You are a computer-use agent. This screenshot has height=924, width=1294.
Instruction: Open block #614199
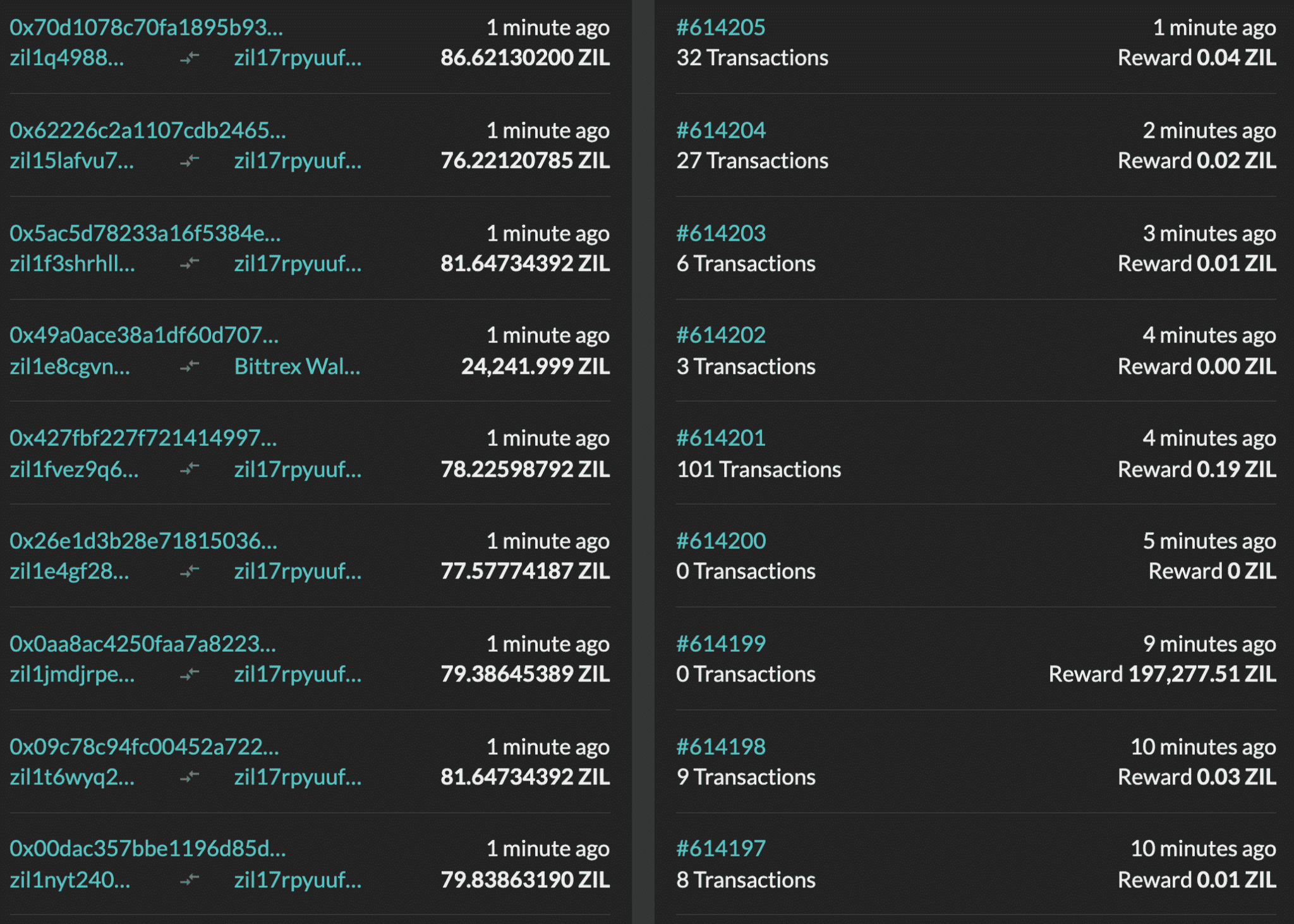pyautogui.click(x=721, y=644)
